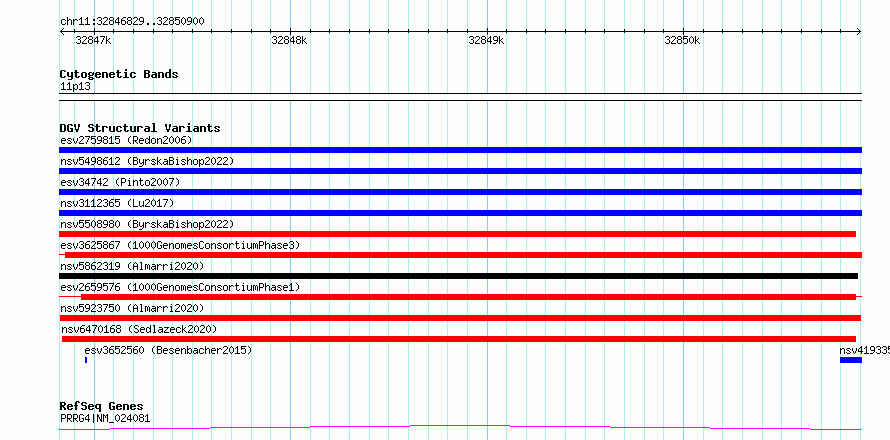890x440 pixels.
Task: Select the 11p13 cytogenetic band label
Action: click(x=75, y=87)
